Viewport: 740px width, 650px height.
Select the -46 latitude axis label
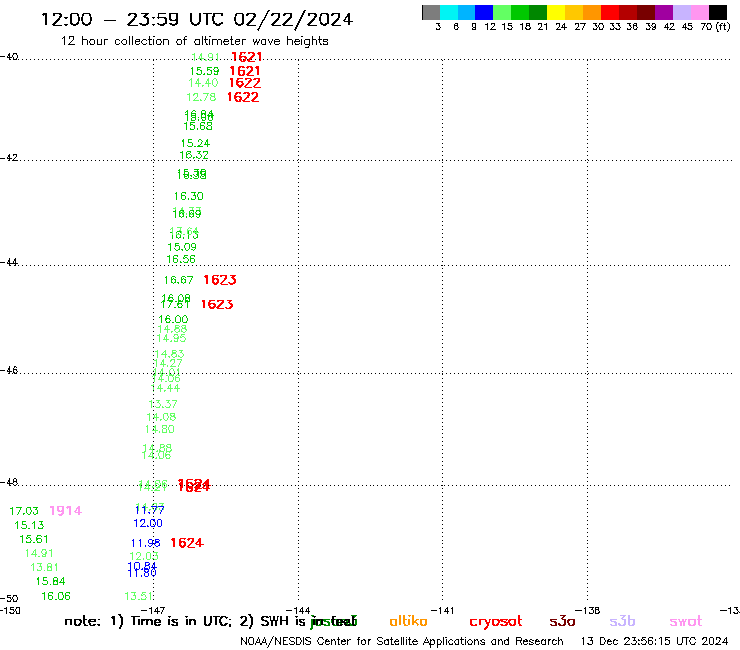point(9,370)
